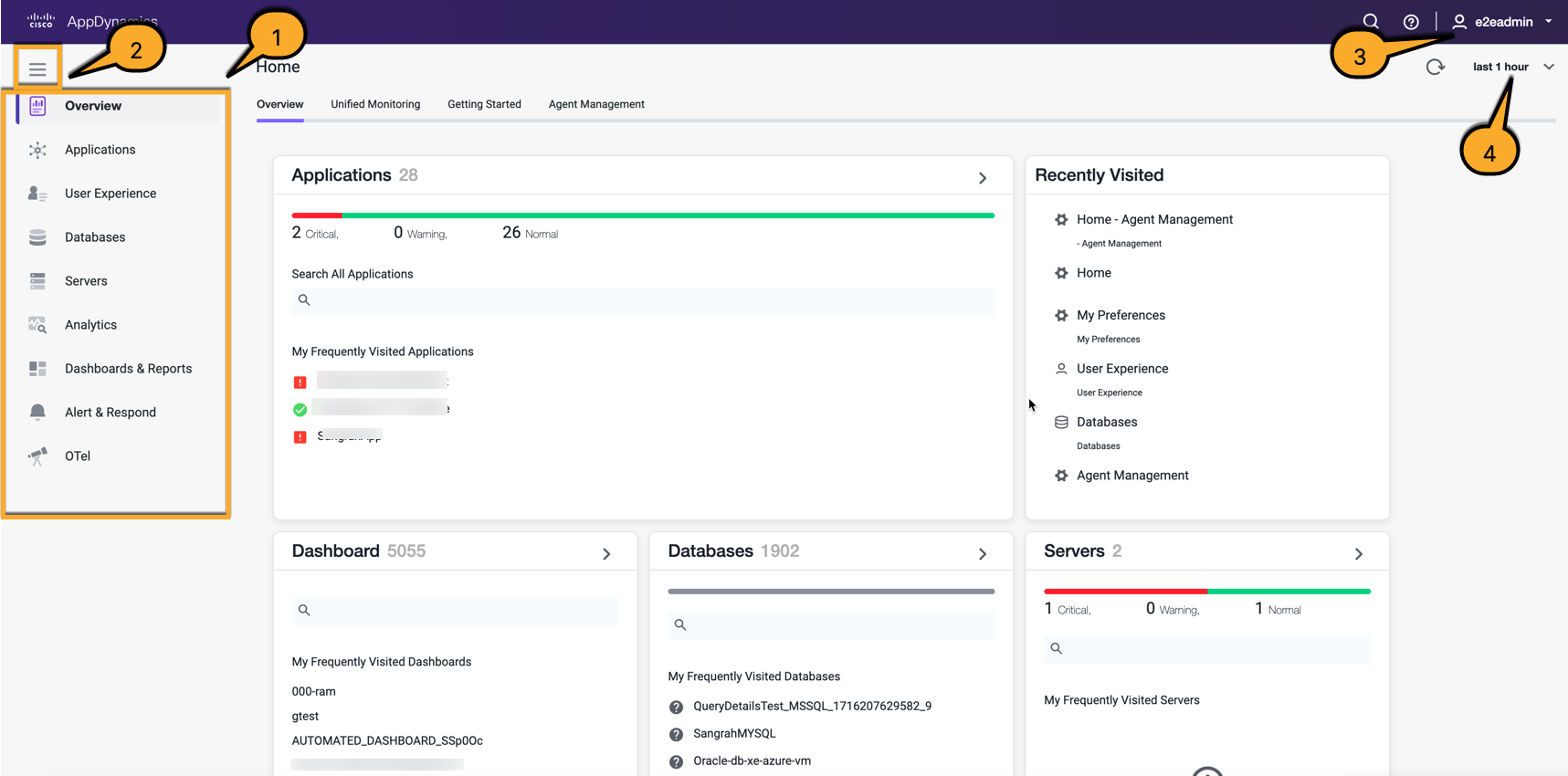1568x776 pixels.
Task: Click the Applications health status bar
Action: pos(643,215)
